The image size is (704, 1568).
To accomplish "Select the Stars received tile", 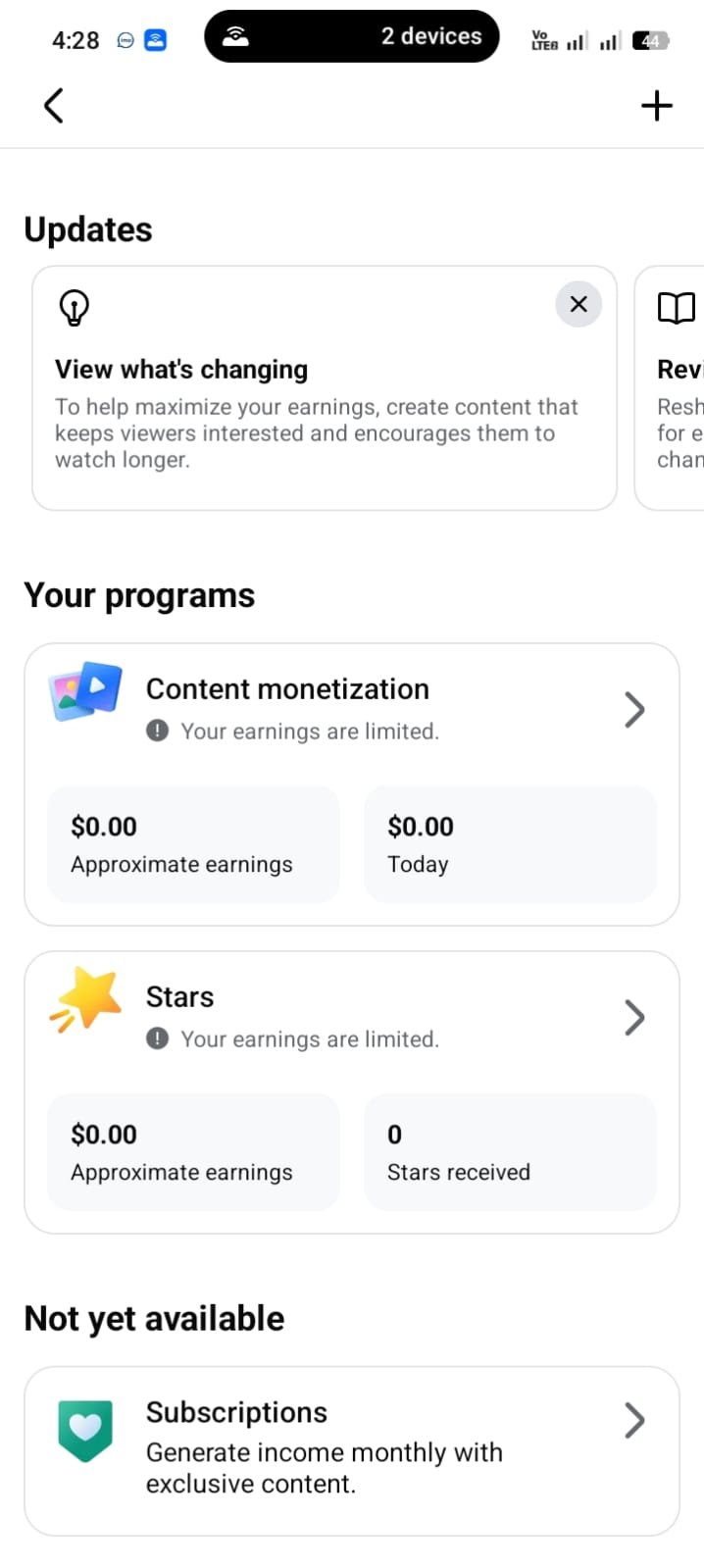I will 510,1152.
